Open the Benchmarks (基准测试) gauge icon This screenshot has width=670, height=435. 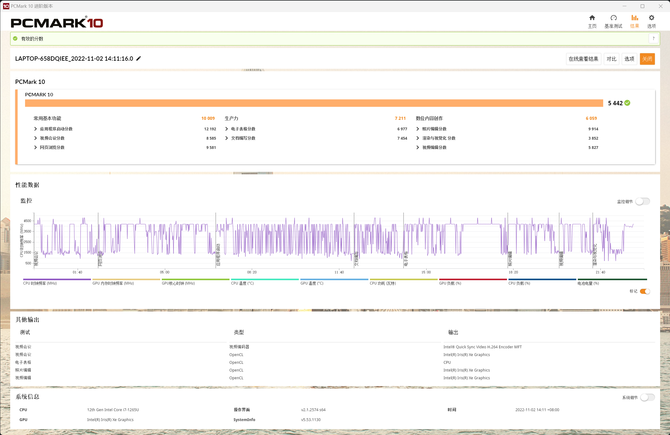click(x=613, y=18)
